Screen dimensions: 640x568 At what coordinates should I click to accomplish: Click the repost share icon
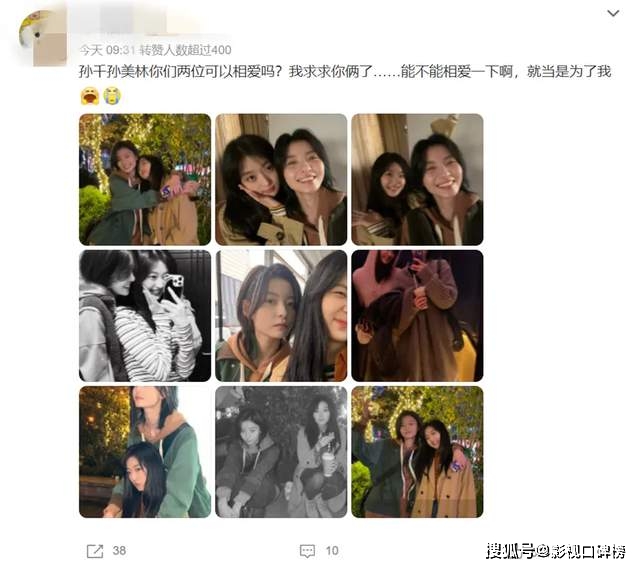pos(95,551)
